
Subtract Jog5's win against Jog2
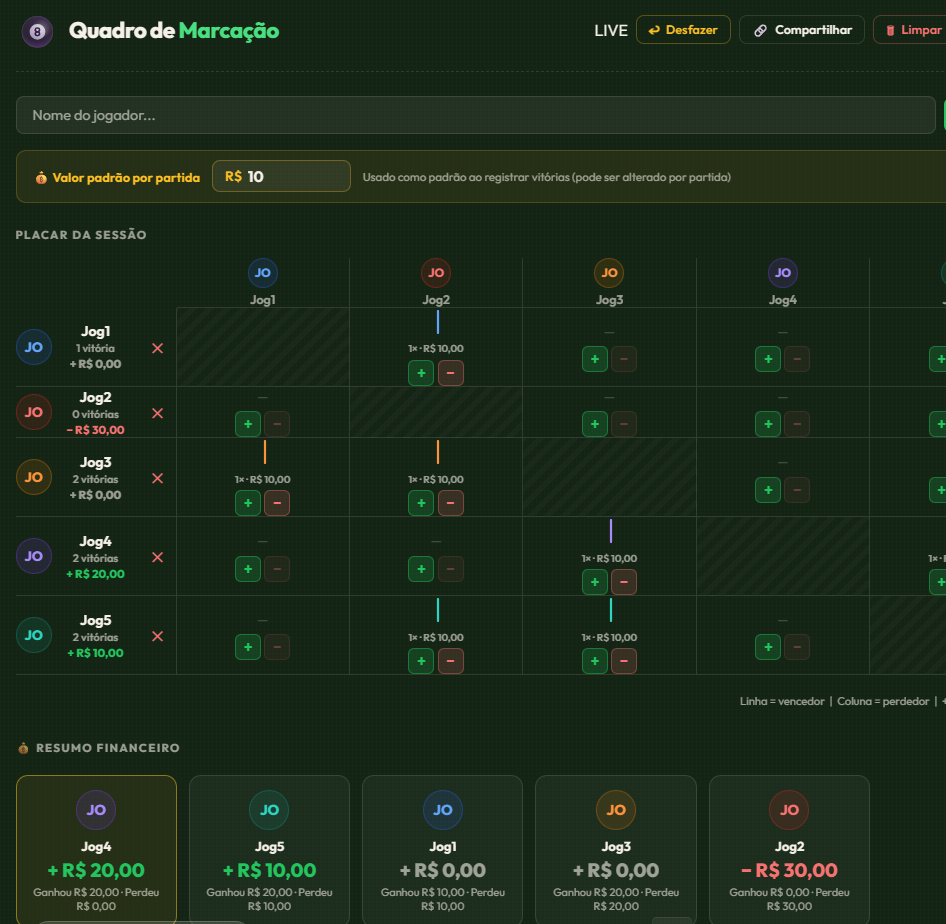coord(451,661)
